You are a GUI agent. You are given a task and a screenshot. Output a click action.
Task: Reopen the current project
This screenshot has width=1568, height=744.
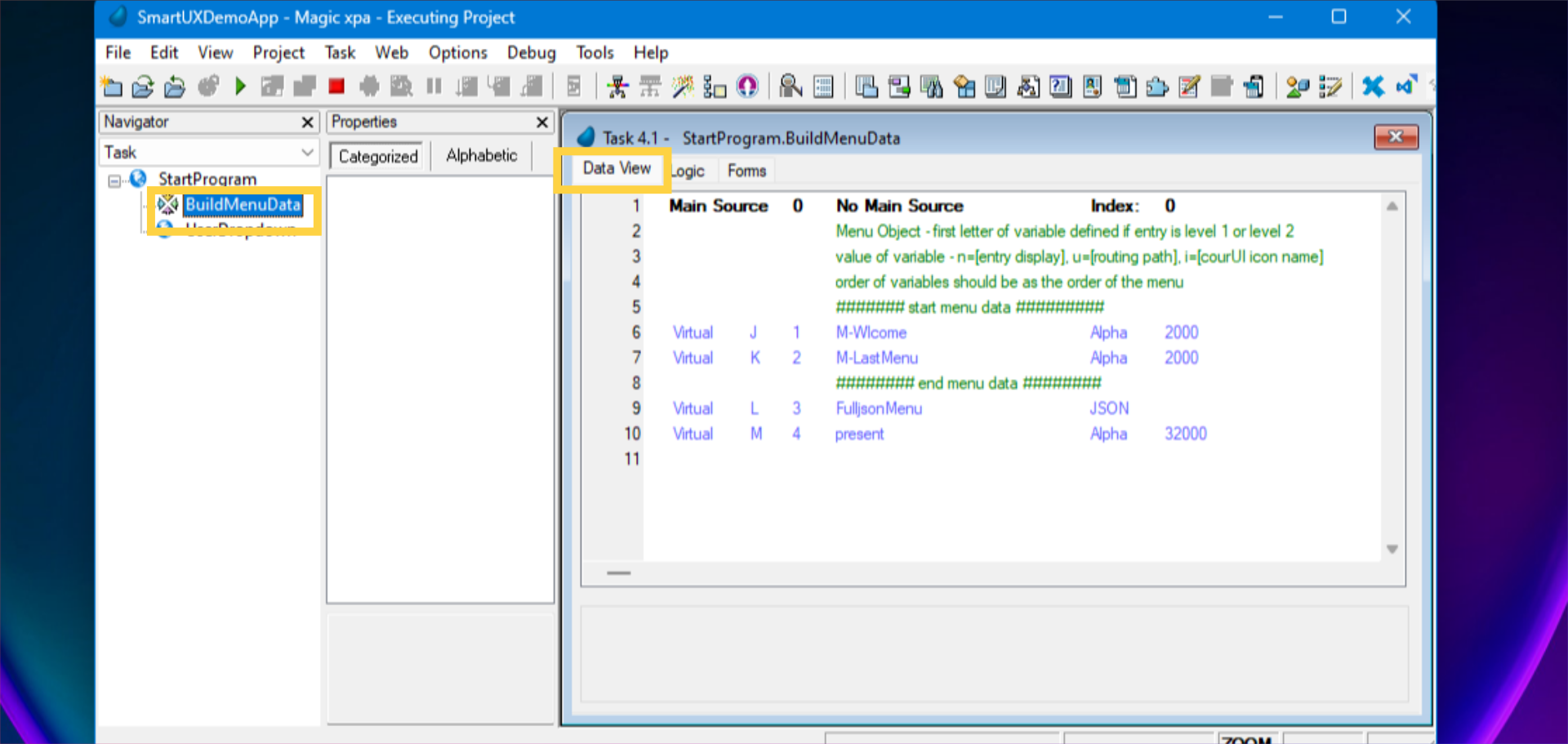[x=175, y=86]
